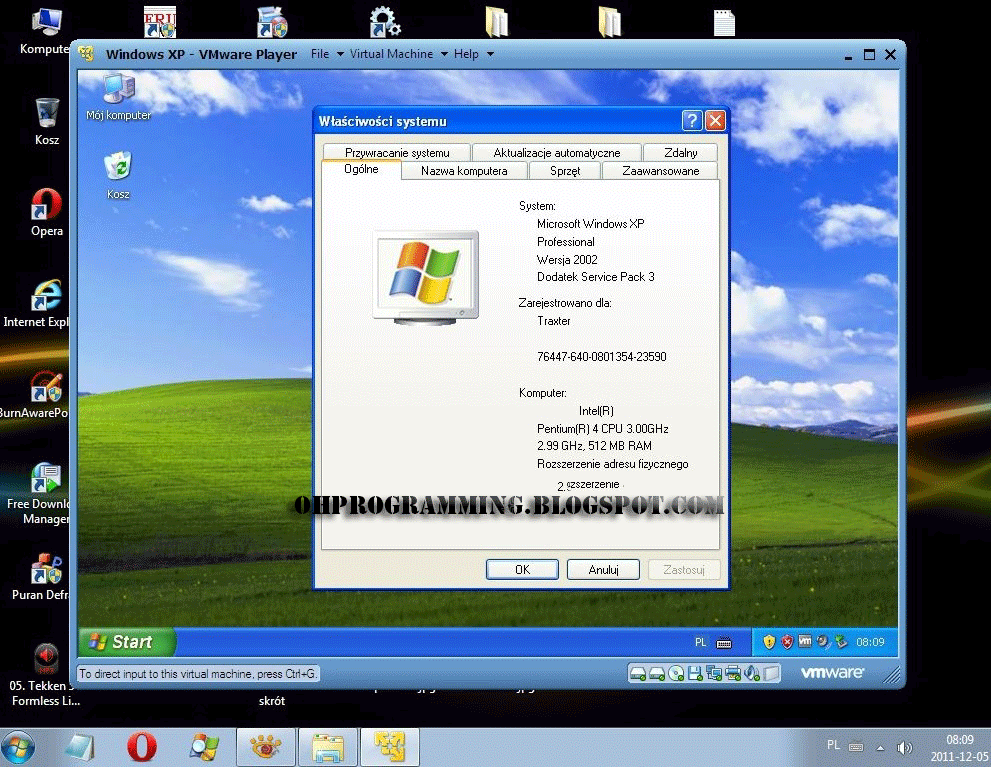Image resolution: width=991 pixels, height=767 pixels.
Task: Click the PL language indicator in XP taskbar
Action: [700, 643]
